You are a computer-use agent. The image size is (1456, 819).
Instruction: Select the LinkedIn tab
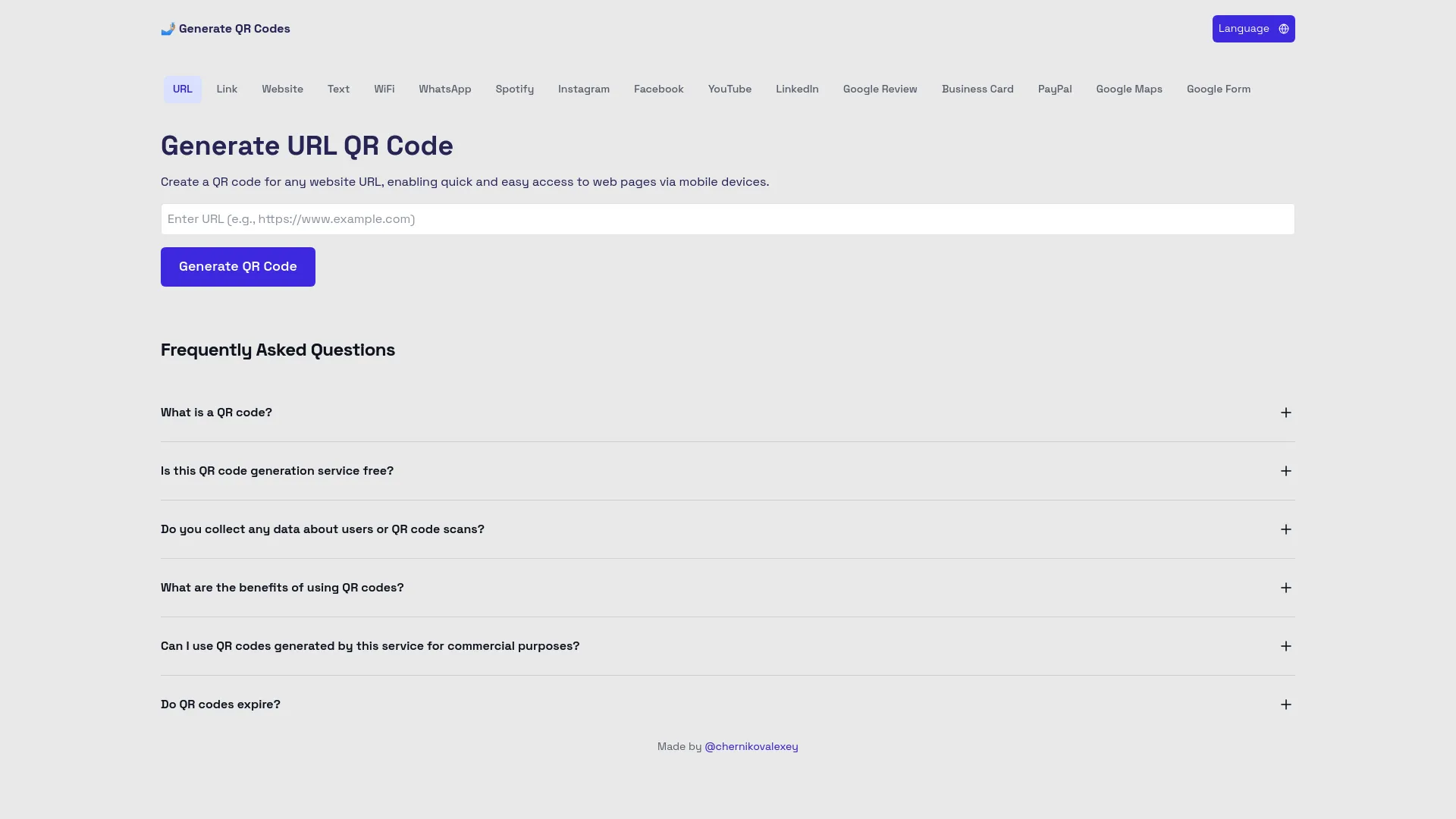[x=797, y=89]
